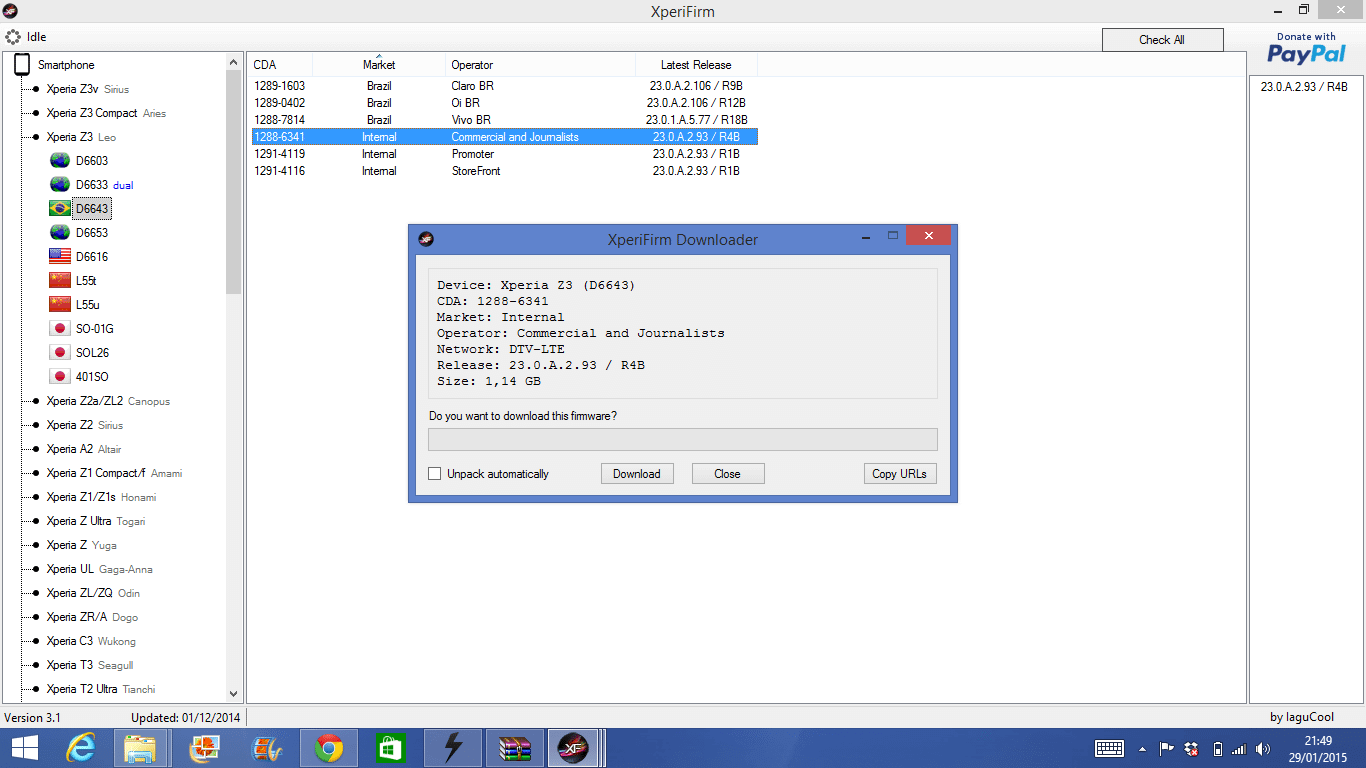Click the USA flag icon beside D6616
1366x768 pixels.
pos(60,257)
